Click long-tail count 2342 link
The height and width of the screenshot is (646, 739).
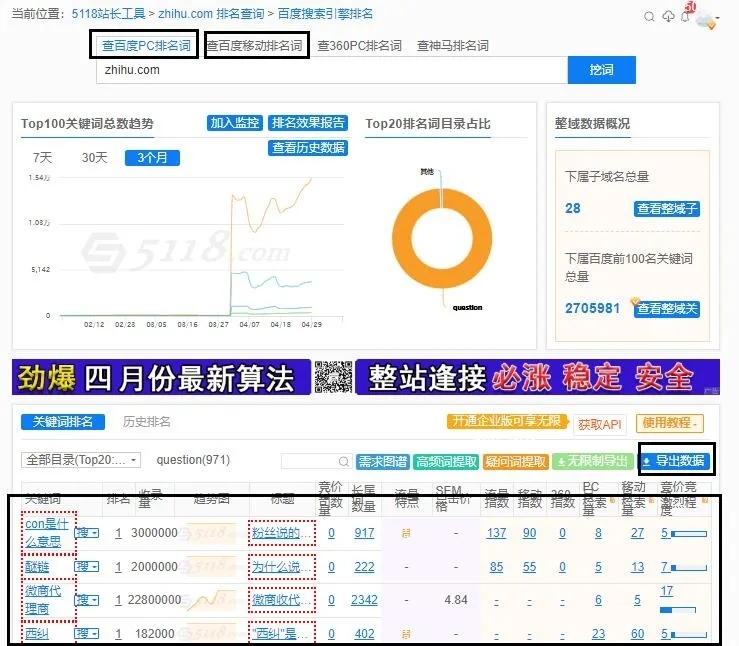(x=364, y=600)
